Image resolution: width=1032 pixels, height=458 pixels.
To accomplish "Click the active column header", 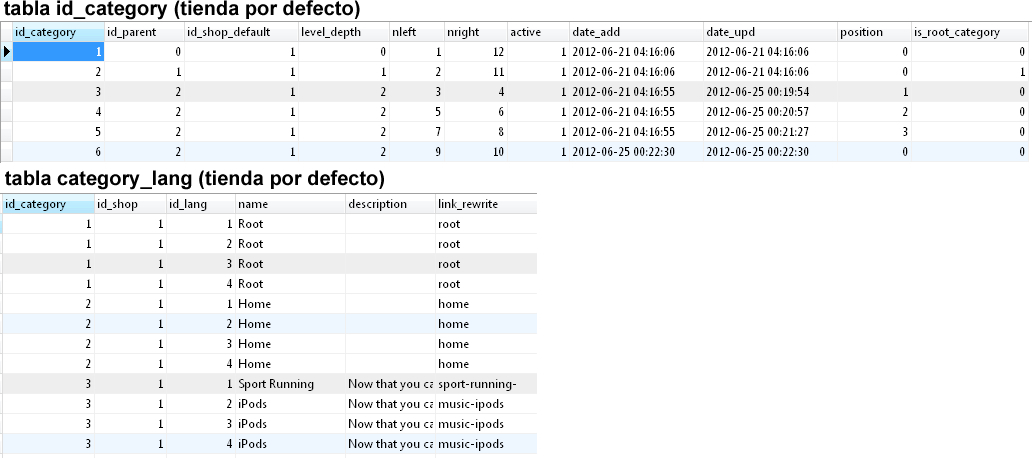I will (538, 32).
